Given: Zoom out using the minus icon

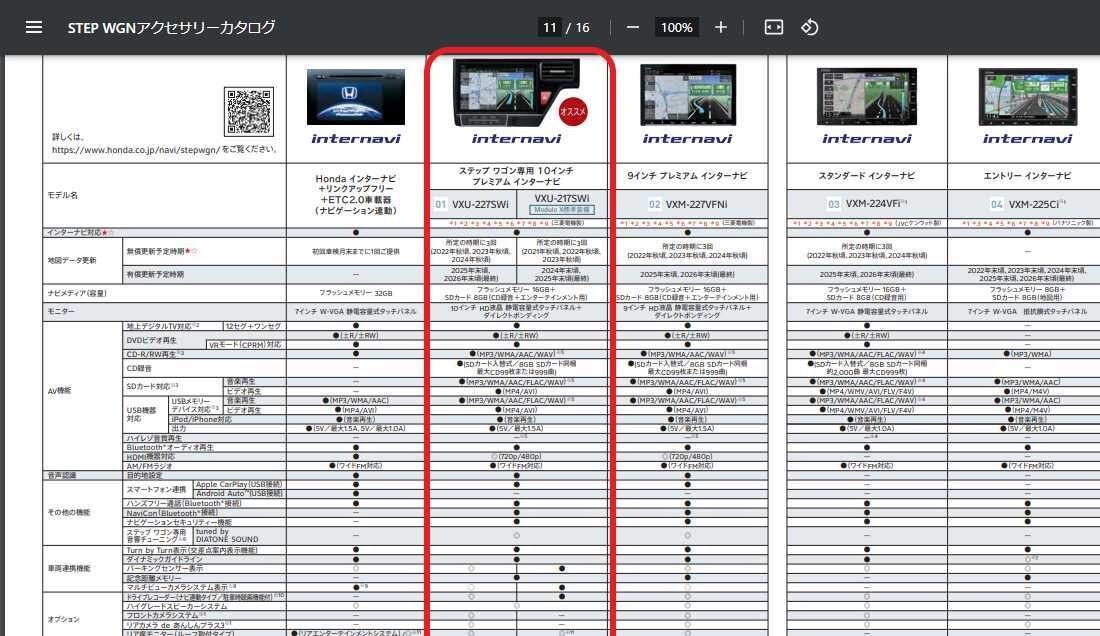Looking at the screenshot, I should [x=630, y=27].
